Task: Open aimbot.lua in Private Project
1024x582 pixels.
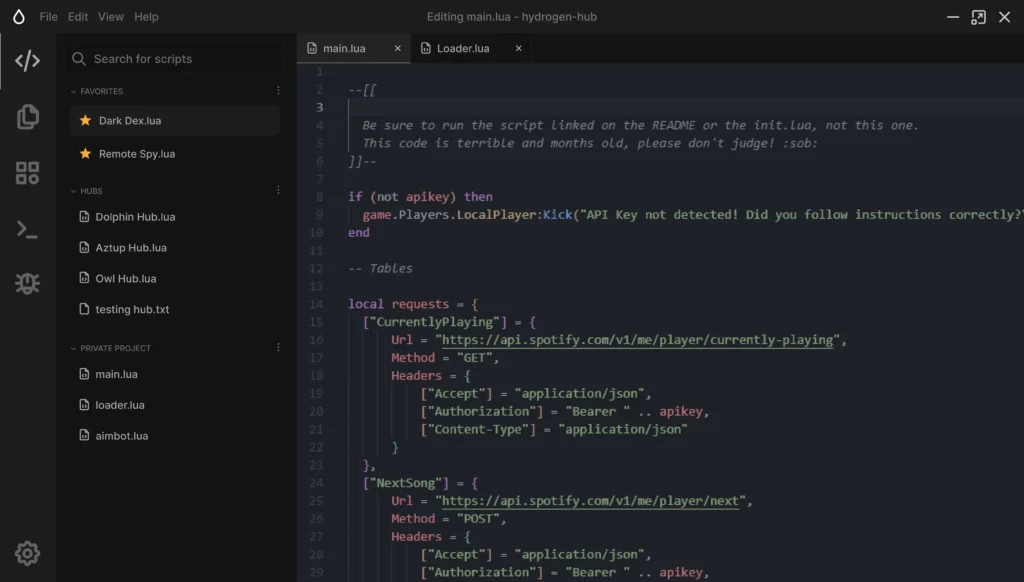Action: [122, 436]
